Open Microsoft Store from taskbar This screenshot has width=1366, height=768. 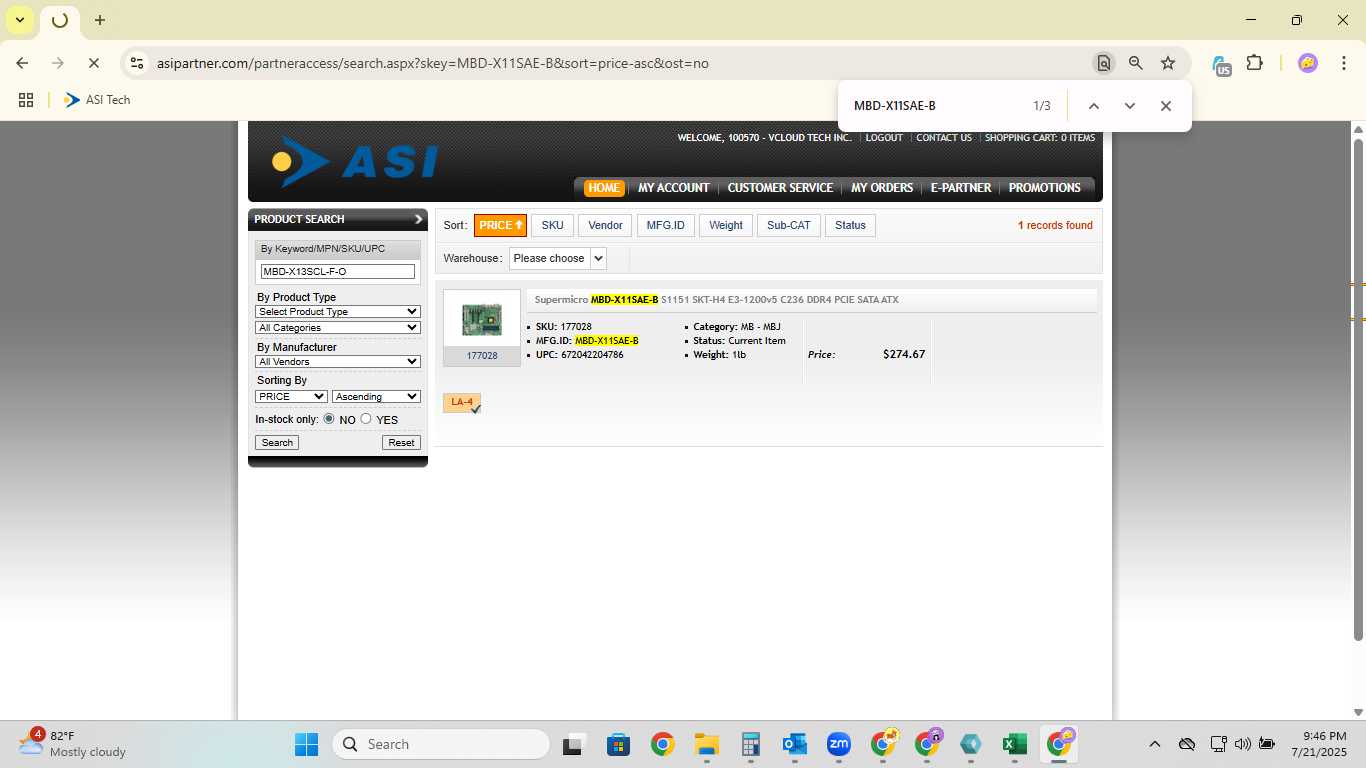click(x=618, y=744)
